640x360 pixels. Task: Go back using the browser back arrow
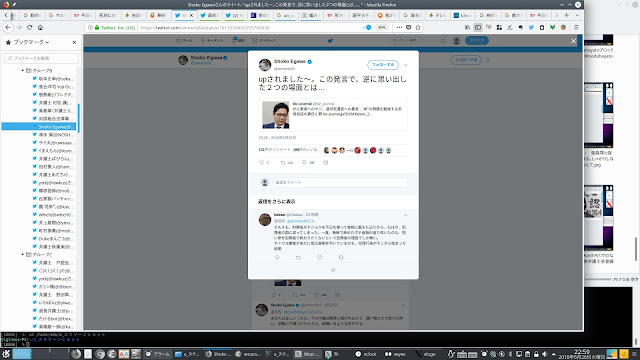[x=8, y=27]
